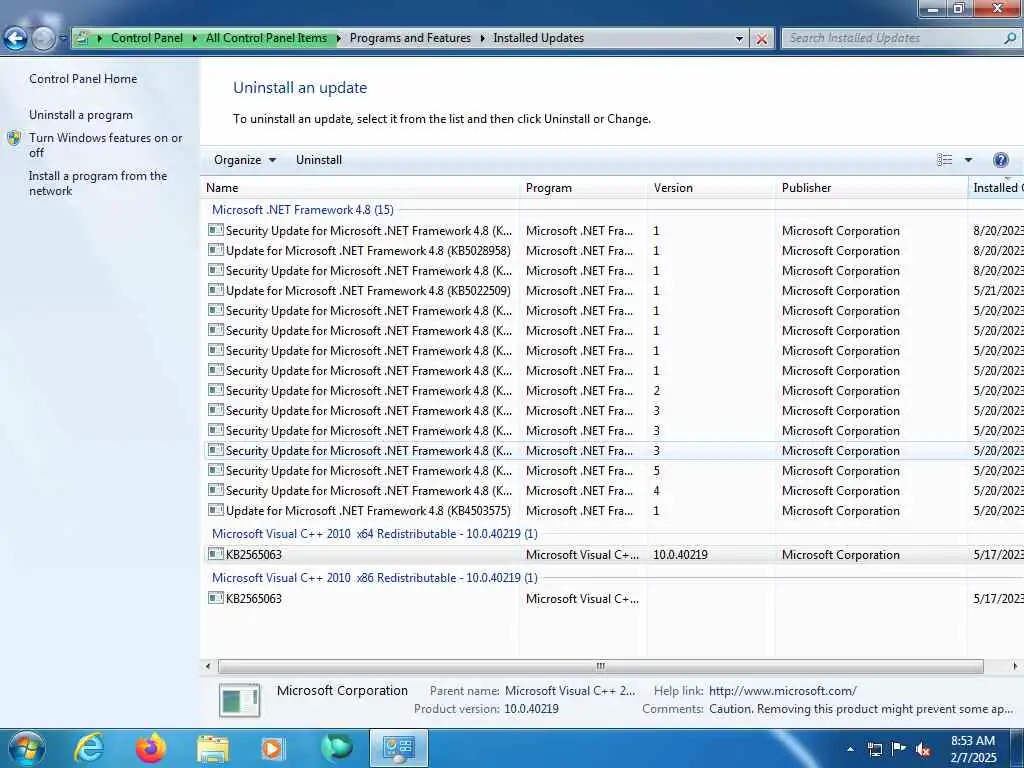Click the Uninstall toolbar button
This screenshot has height=768, width=1024.
tap(319, 160)
